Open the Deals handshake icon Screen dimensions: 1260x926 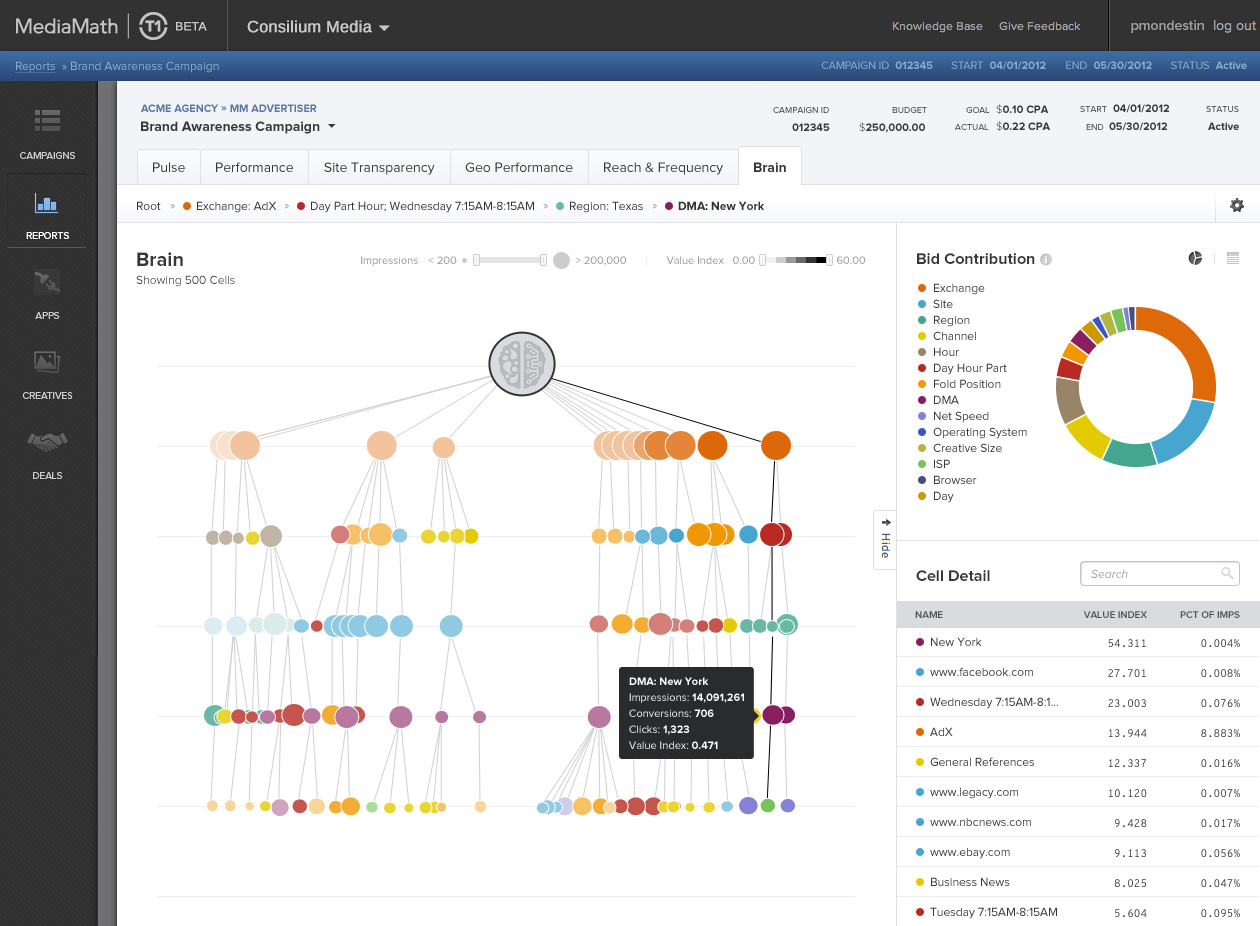pos(47,442)
